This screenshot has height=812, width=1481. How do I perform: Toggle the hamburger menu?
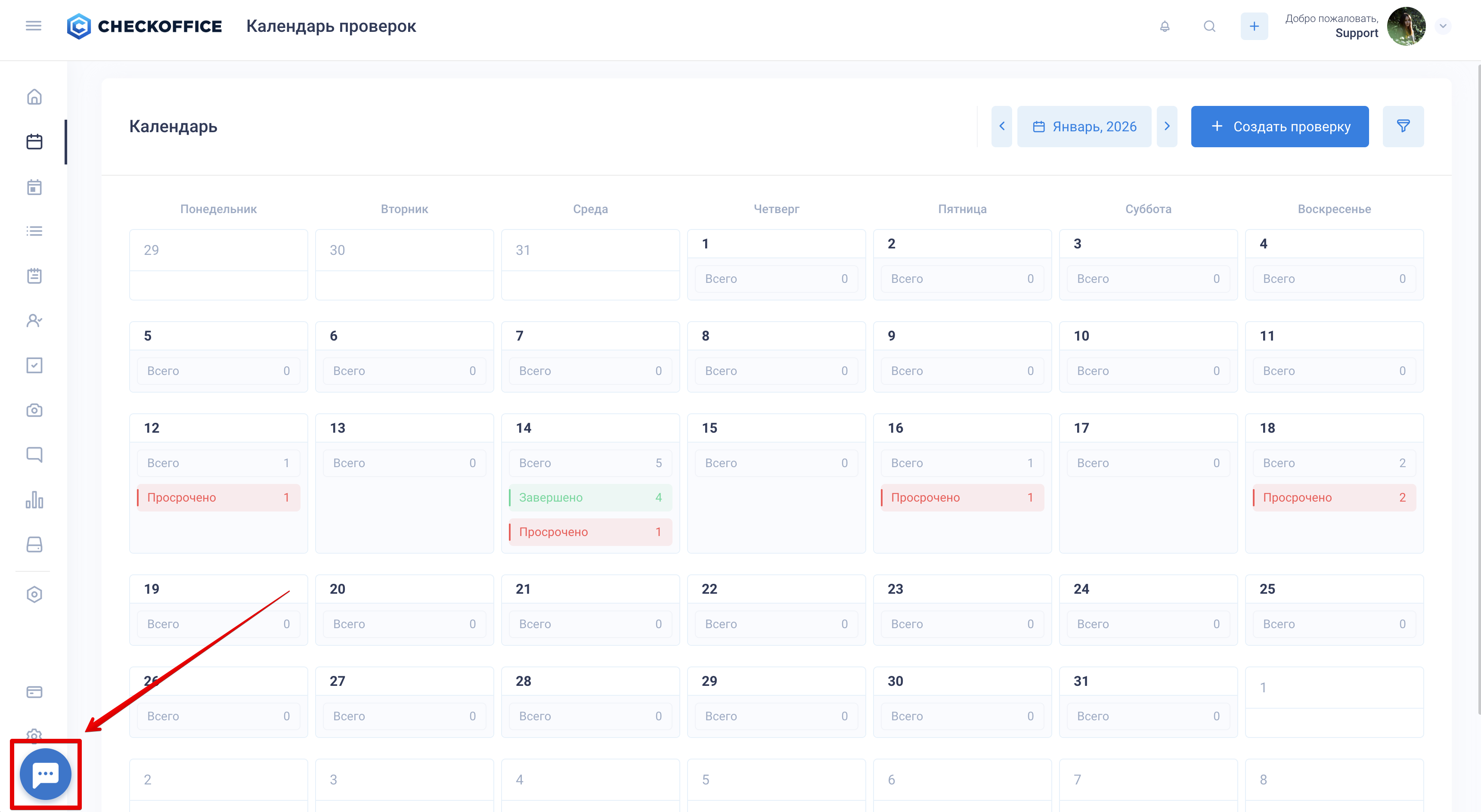tap(33, 26)
